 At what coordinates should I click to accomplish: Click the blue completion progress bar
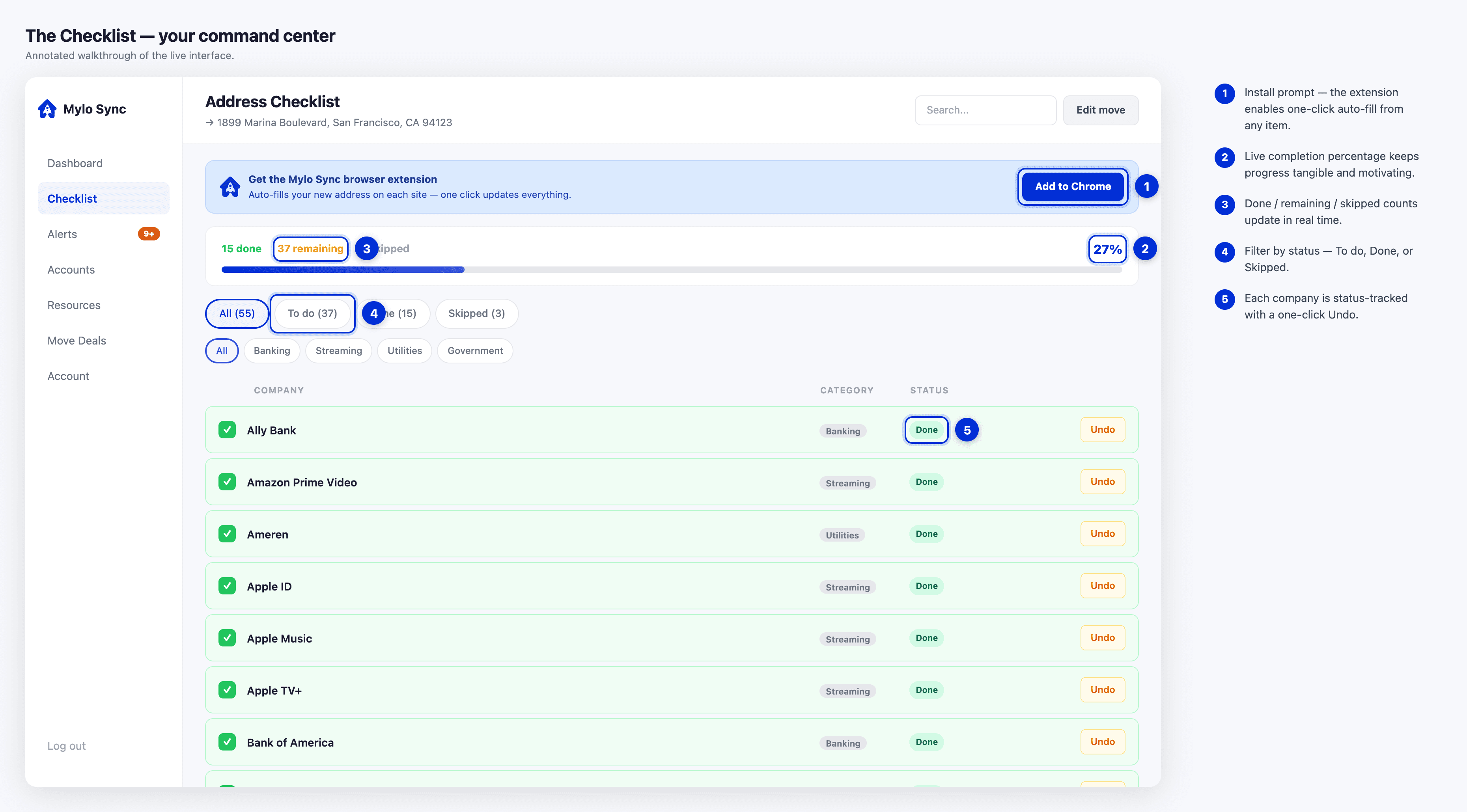(x=343, y=270)
